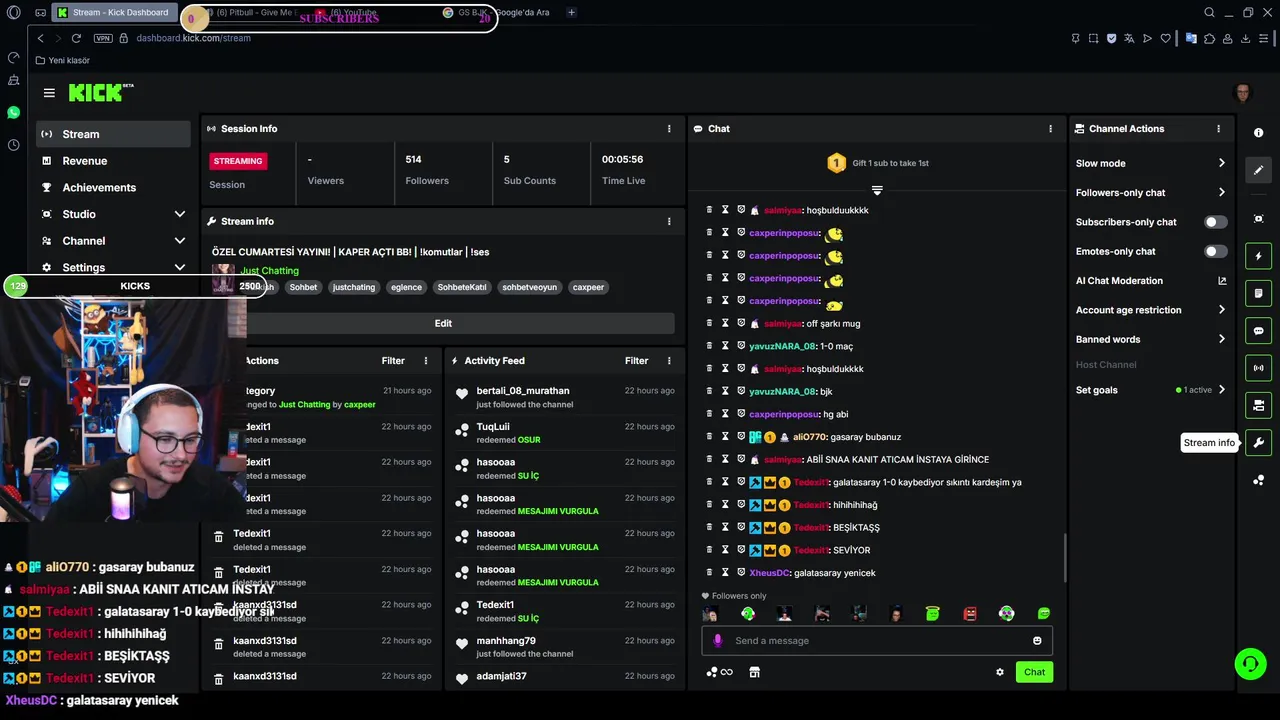Click username Tedexit1 on 'SEVİYOR' message
This screenshot has width=1280, height=720.
click(811, 550)
